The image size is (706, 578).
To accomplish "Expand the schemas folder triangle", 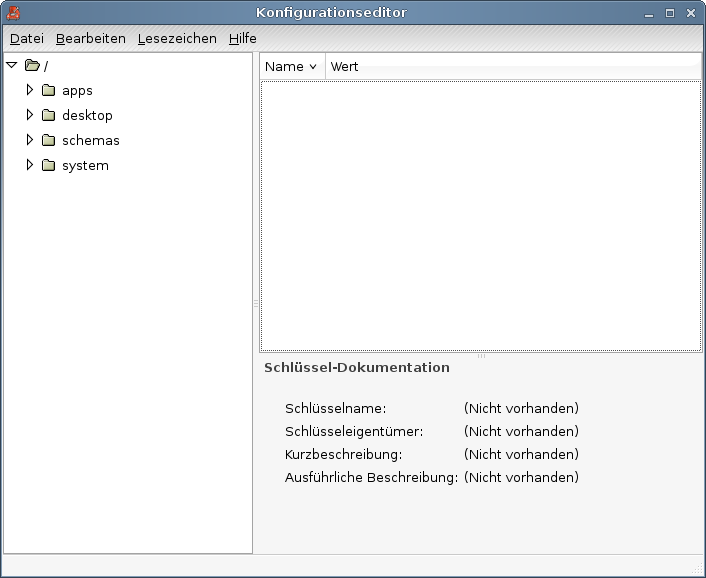I will pos(30,140).
